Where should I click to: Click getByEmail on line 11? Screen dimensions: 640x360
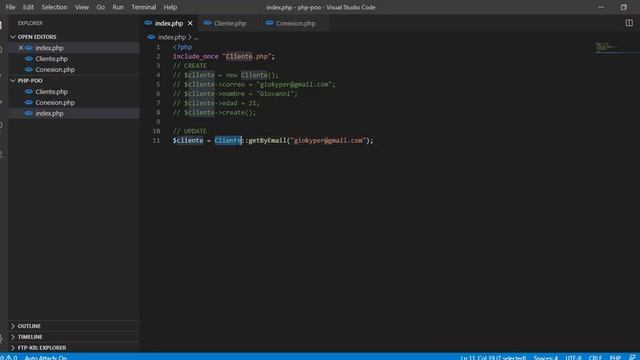[x=267, y=140]
